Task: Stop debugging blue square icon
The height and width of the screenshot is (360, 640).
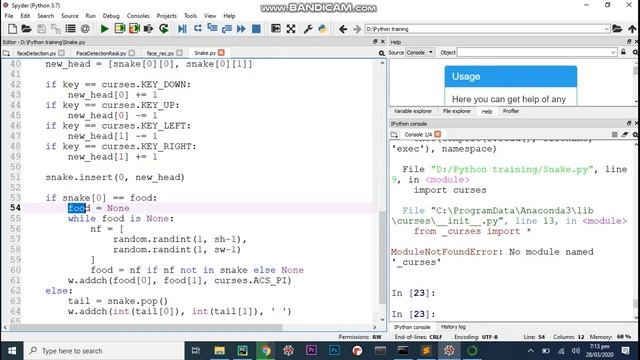Action: [x=256, y=29]
